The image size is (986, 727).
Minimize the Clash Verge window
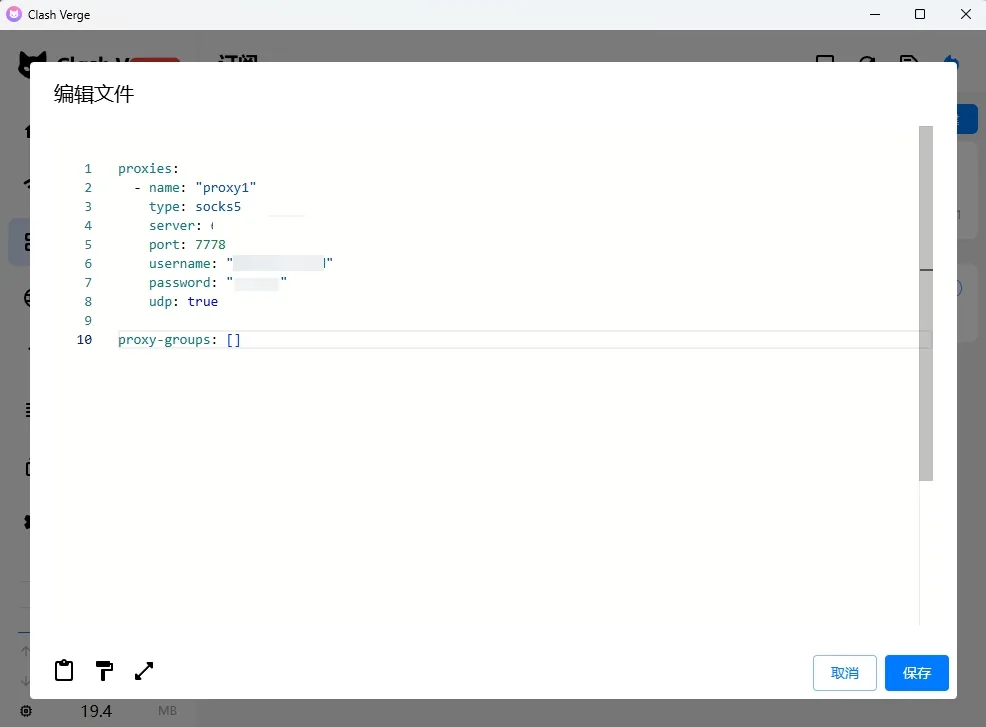(875, 14)
